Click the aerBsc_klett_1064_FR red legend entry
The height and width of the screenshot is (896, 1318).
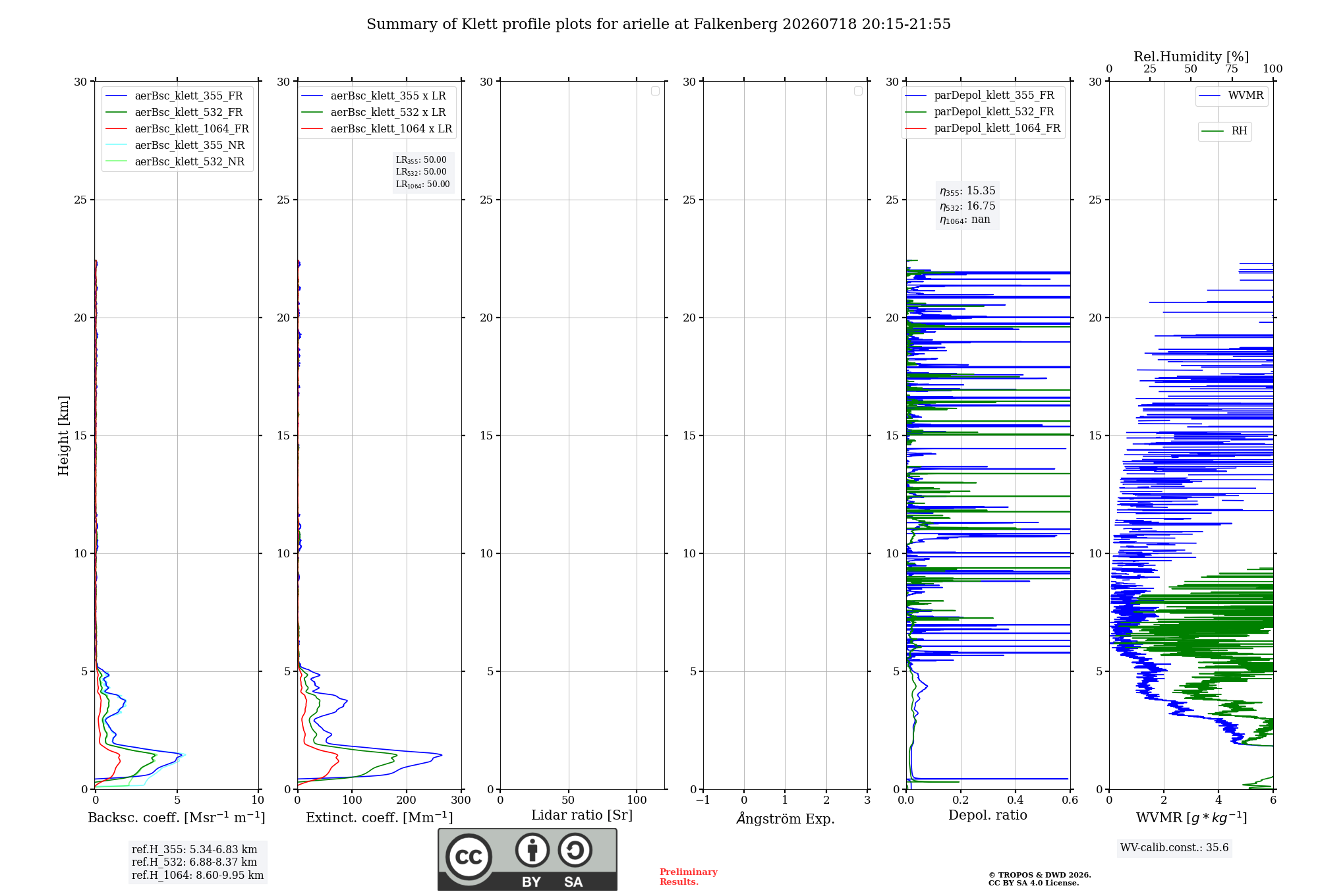tap(177, 129)
